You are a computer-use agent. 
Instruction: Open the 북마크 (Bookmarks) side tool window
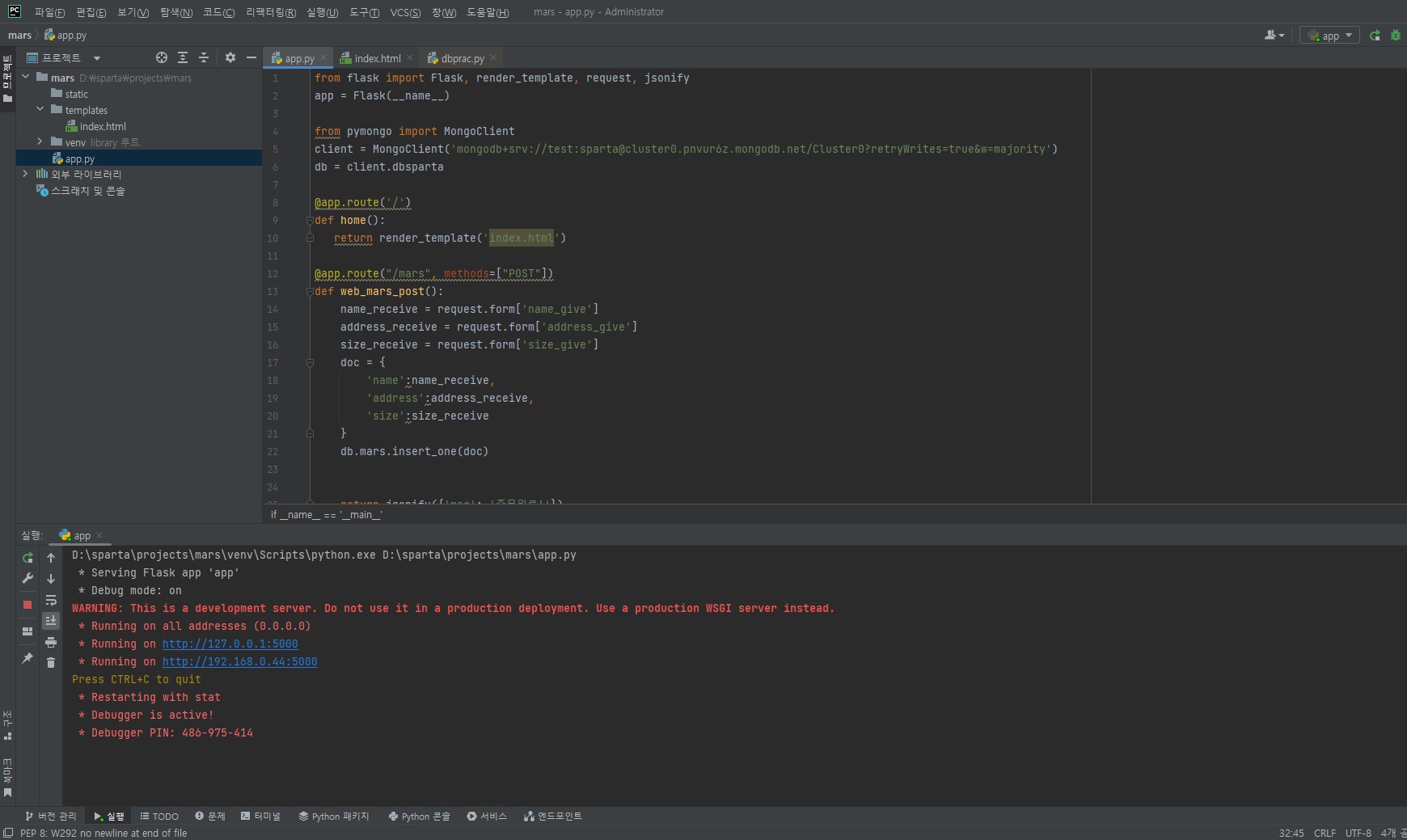(x=7, y=777)
